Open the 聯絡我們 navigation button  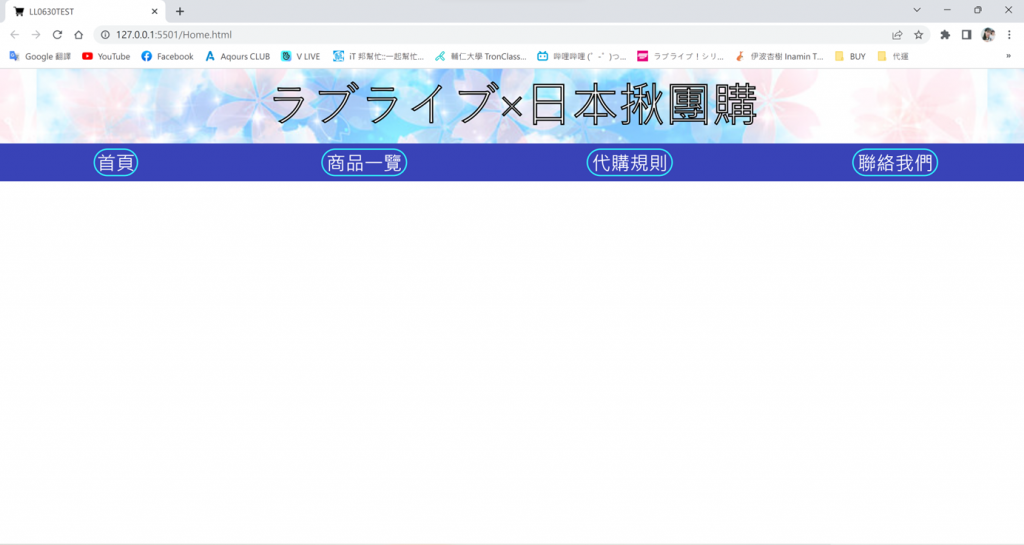895,163
